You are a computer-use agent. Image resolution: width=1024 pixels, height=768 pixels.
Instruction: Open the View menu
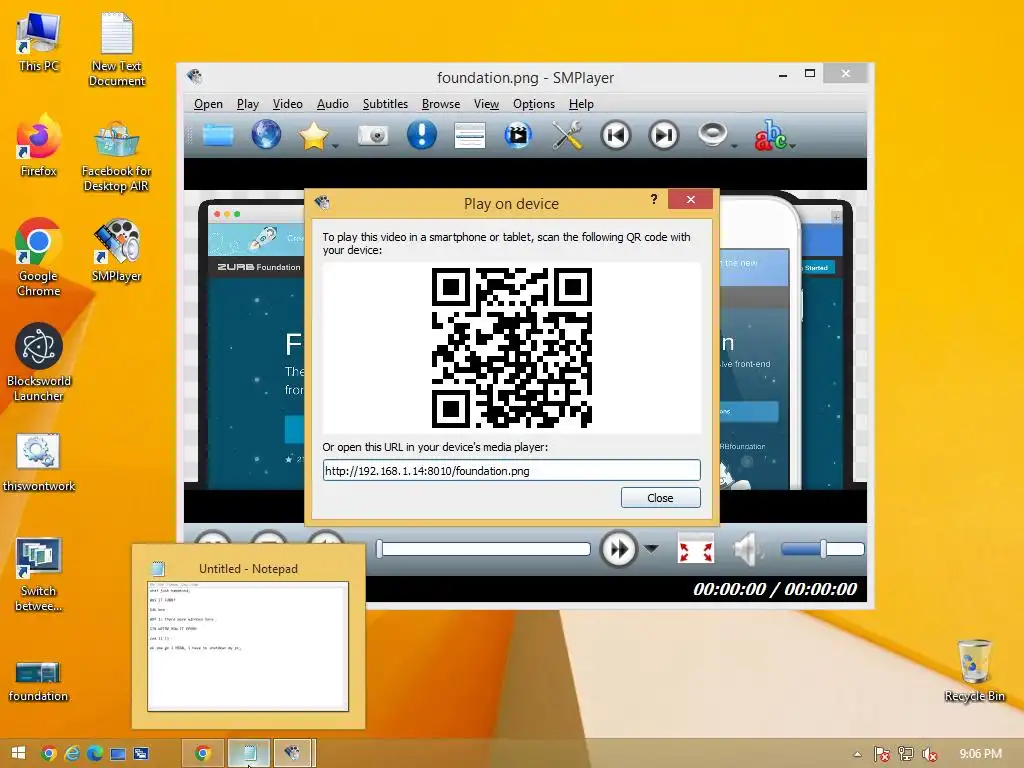[487, 104]
